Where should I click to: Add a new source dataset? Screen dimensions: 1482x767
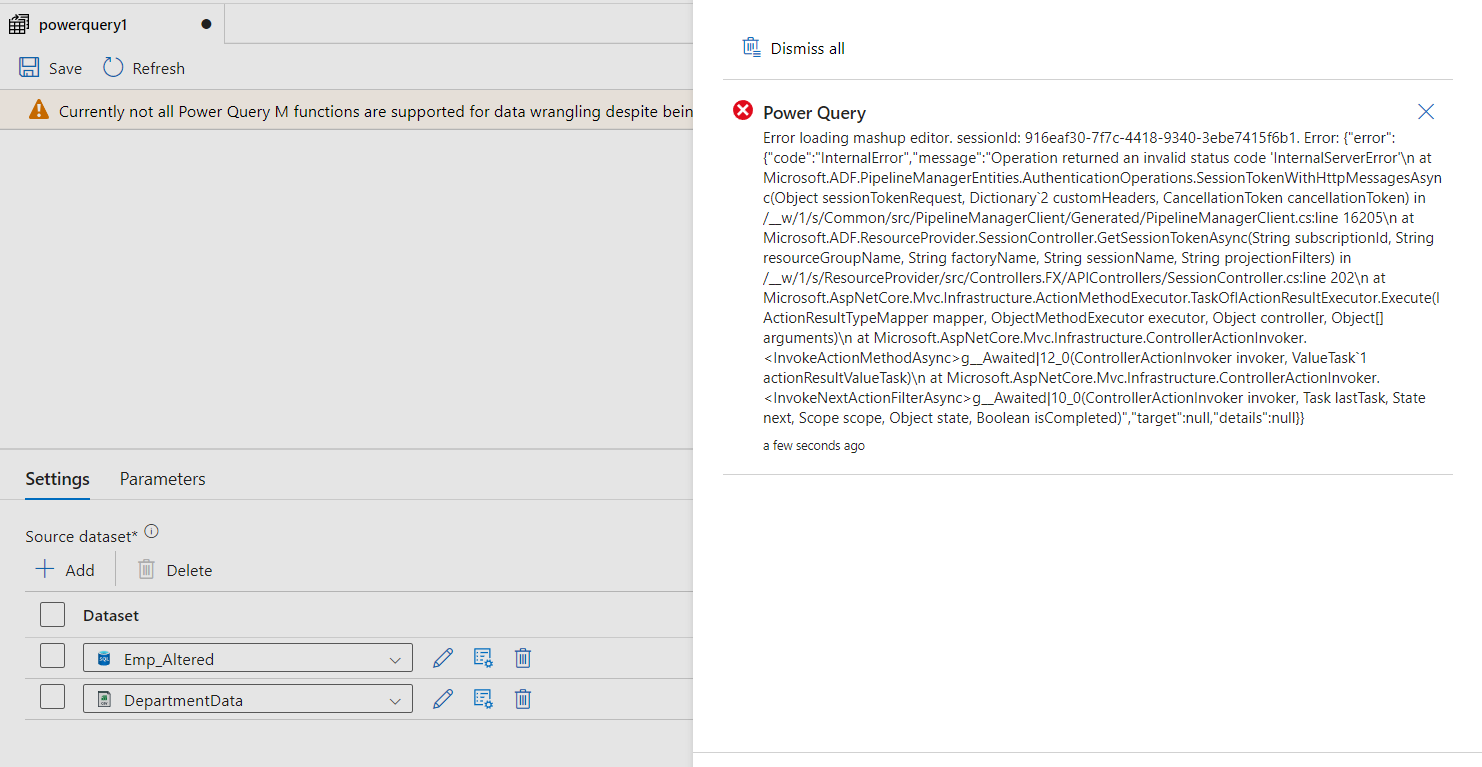(x=65, y=570)
